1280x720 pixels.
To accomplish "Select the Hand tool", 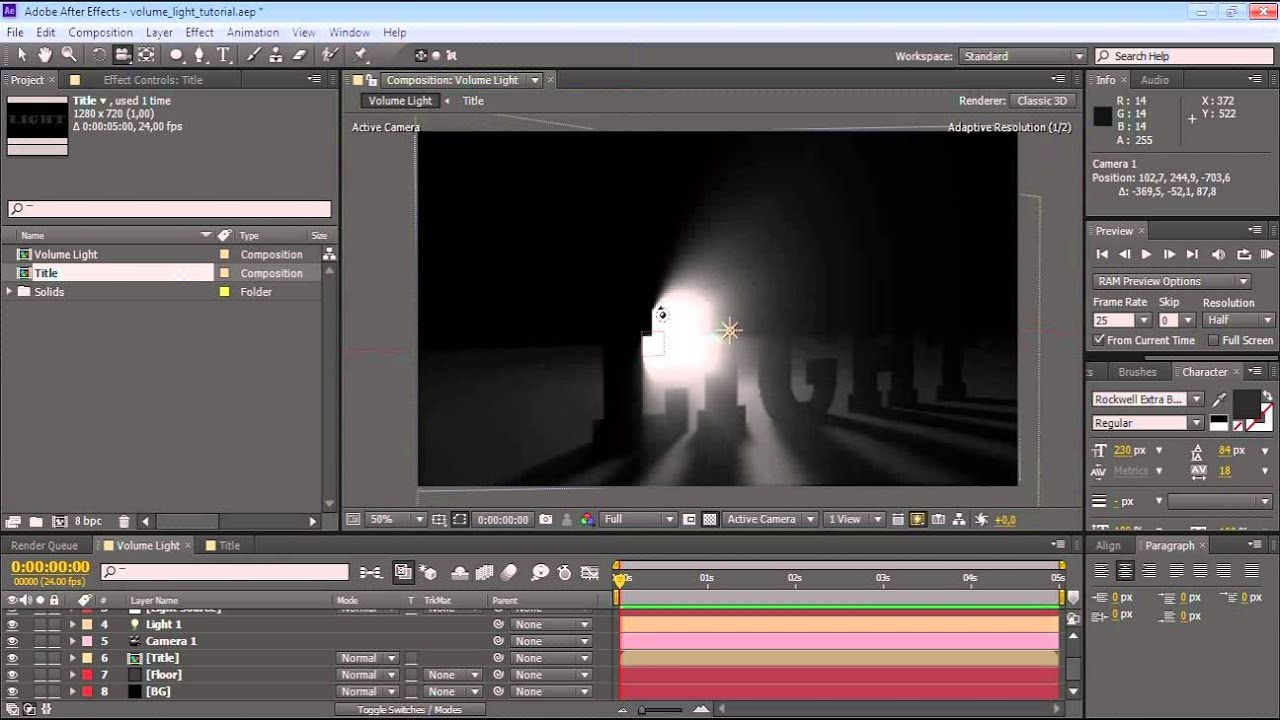I will (45, 55).
